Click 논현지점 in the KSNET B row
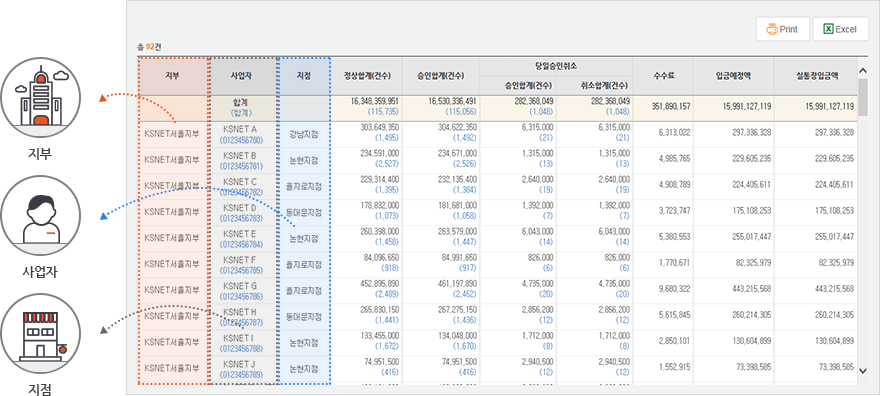 [304, 160]
